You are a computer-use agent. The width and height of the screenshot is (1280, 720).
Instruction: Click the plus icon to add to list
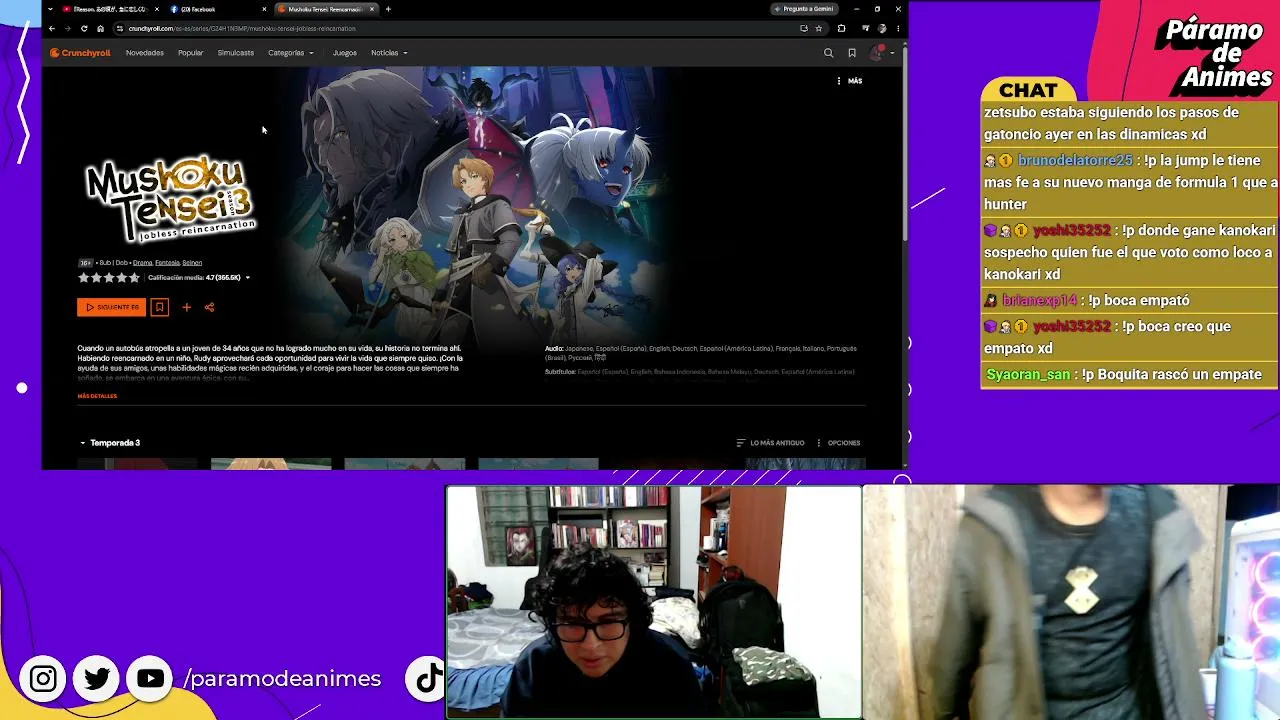pyautogui.click(x=186, y=307)
